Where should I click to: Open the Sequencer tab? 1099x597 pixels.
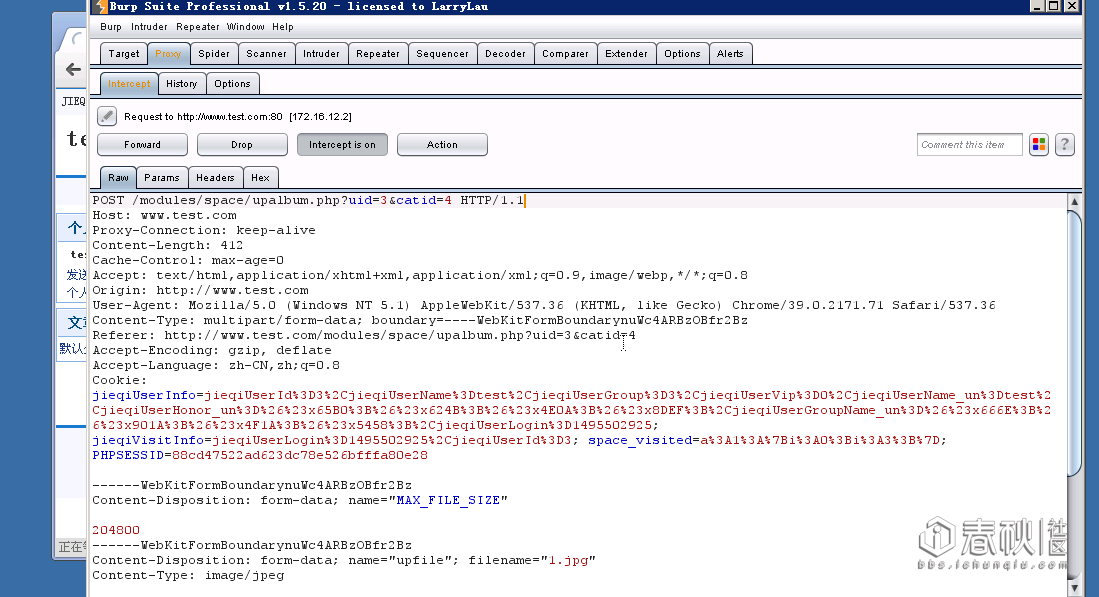point(442,53)
